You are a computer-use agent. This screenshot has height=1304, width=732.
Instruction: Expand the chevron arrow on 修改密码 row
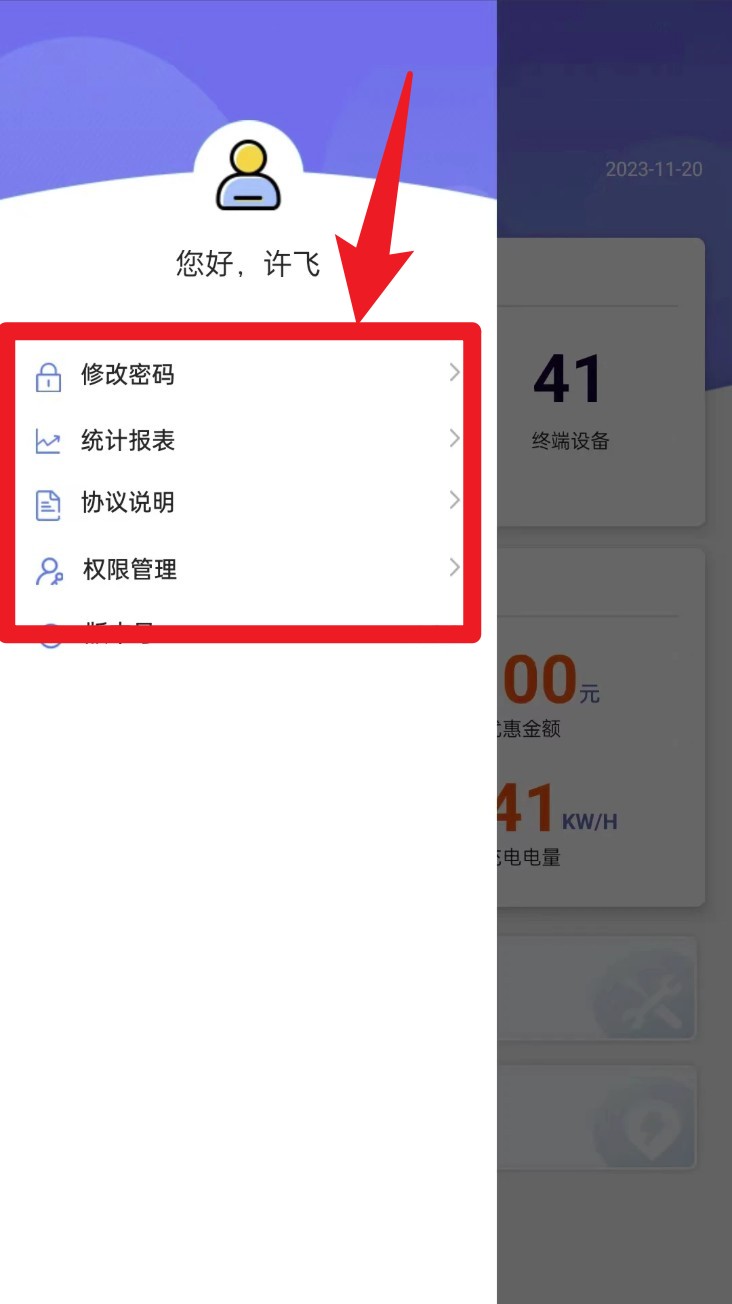click(454, 373)
